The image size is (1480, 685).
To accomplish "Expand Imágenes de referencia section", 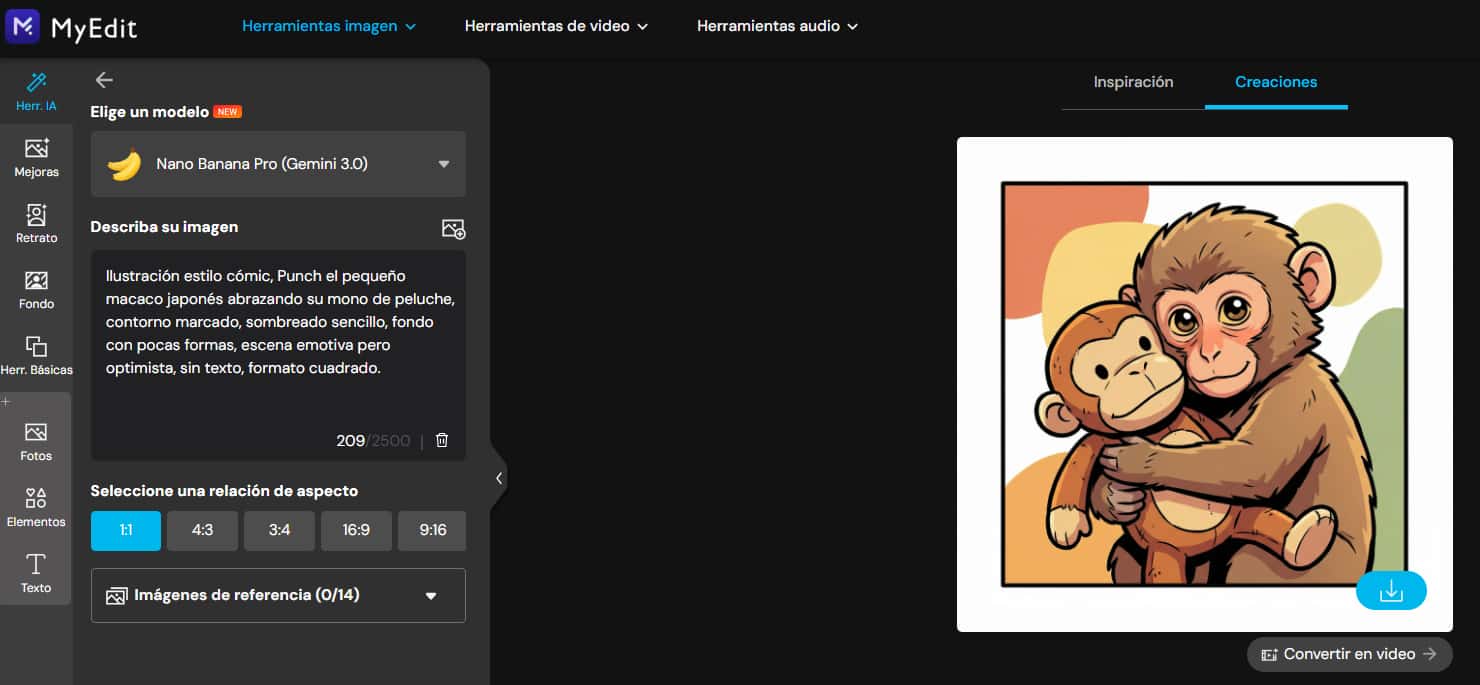I will pyautogui.click(x=278, y=595).
